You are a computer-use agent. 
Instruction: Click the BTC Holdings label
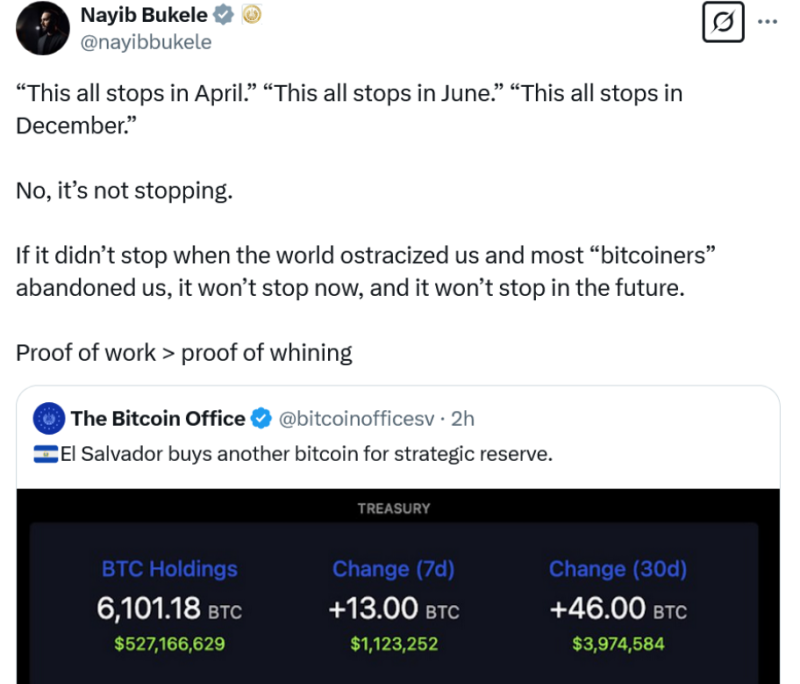[169, 569]
